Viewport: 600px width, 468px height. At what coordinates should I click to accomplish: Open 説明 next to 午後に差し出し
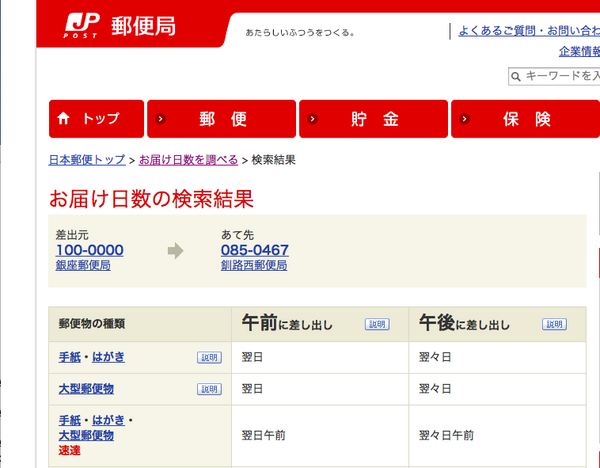pyautogui.click(x=554, y=324)
